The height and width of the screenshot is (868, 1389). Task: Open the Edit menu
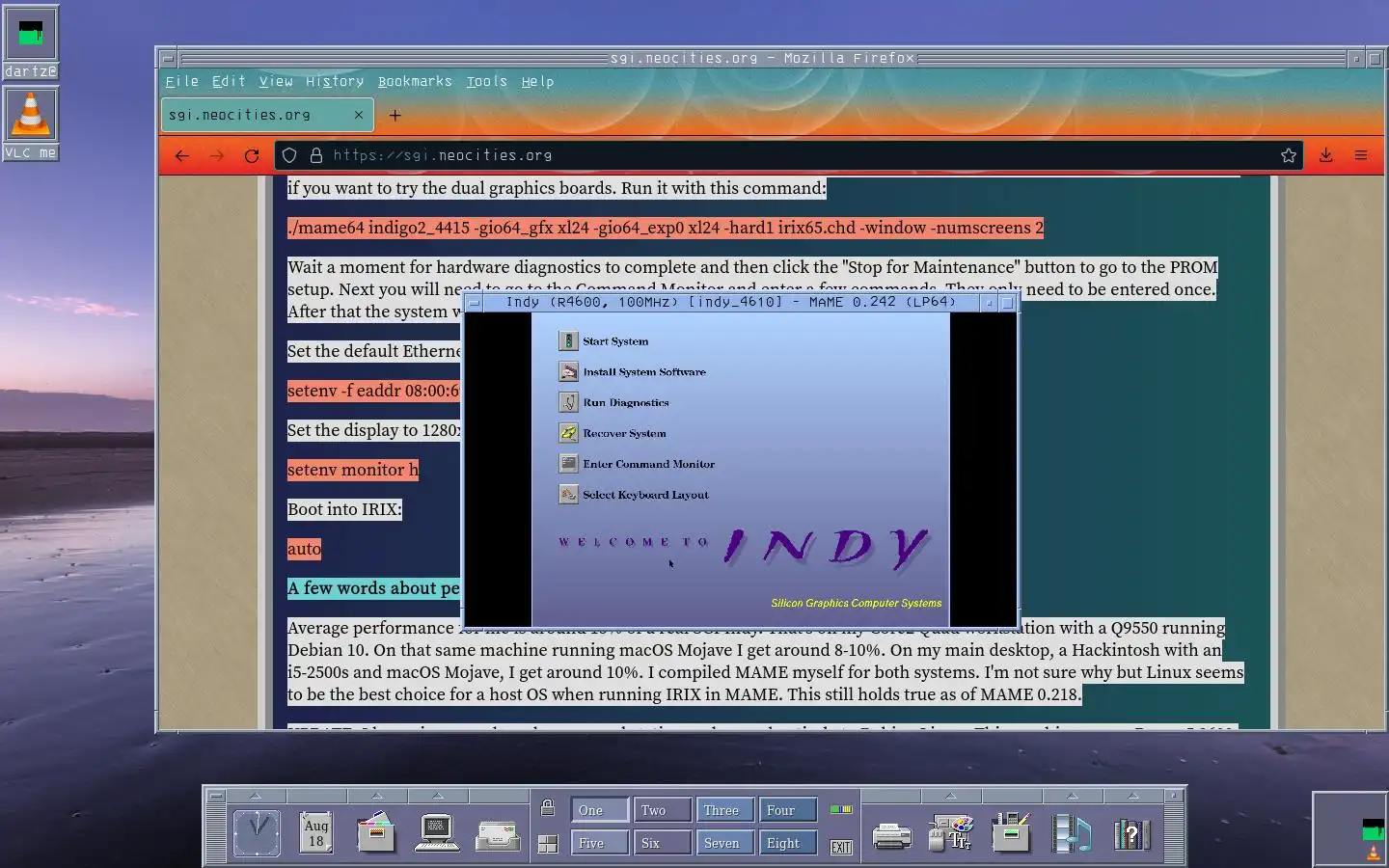229,82
